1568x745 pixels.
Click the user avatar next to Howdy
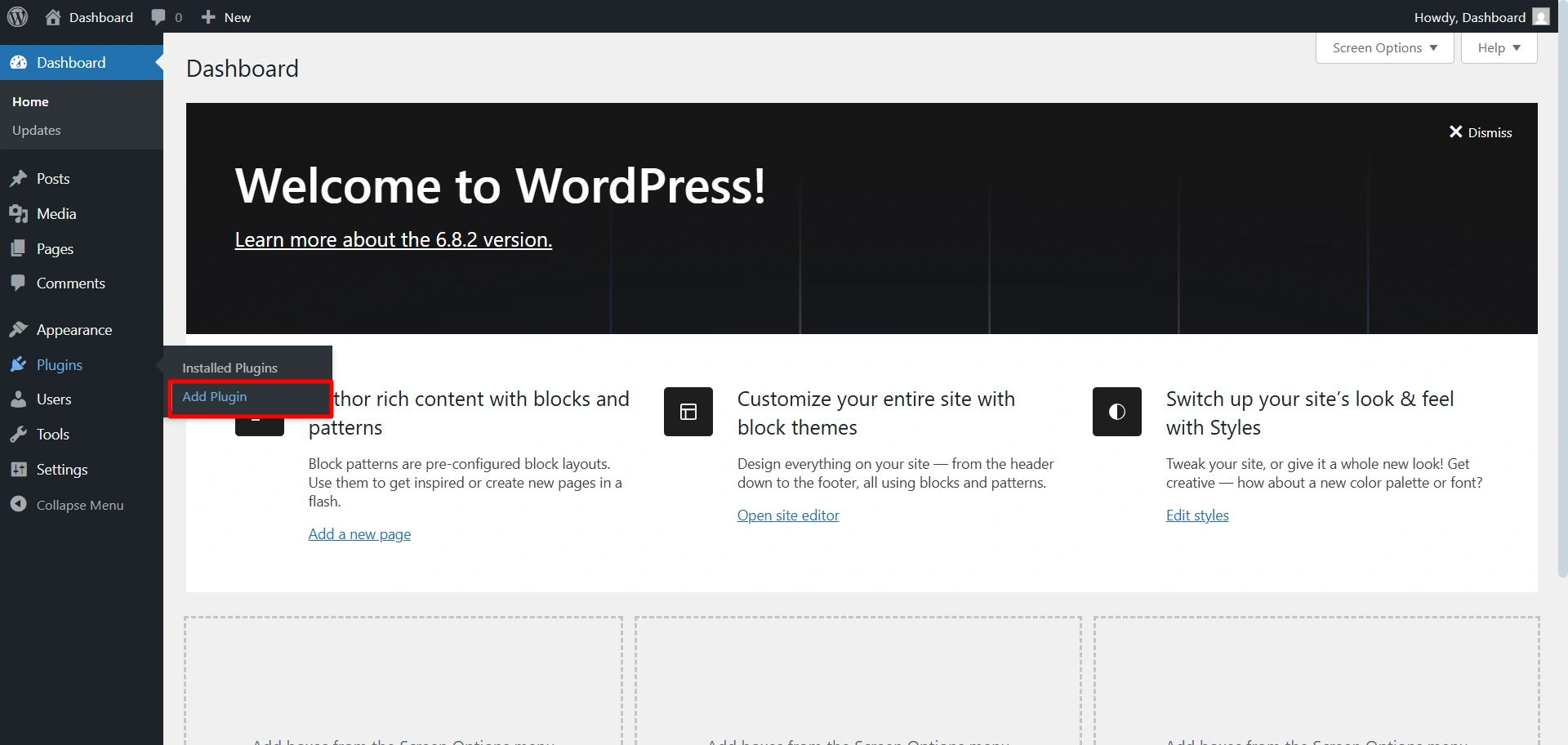point(1540,17)
